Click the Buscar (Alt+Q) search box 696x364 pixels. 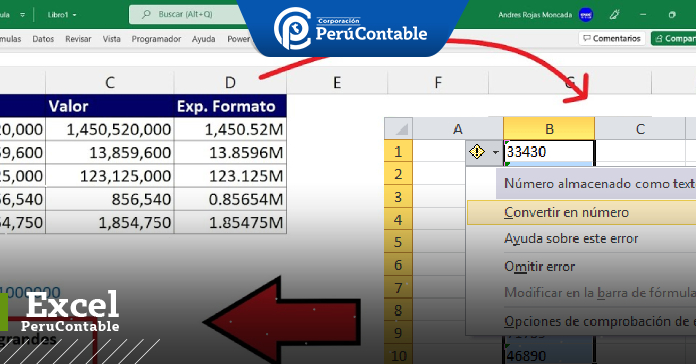point(186,14)
